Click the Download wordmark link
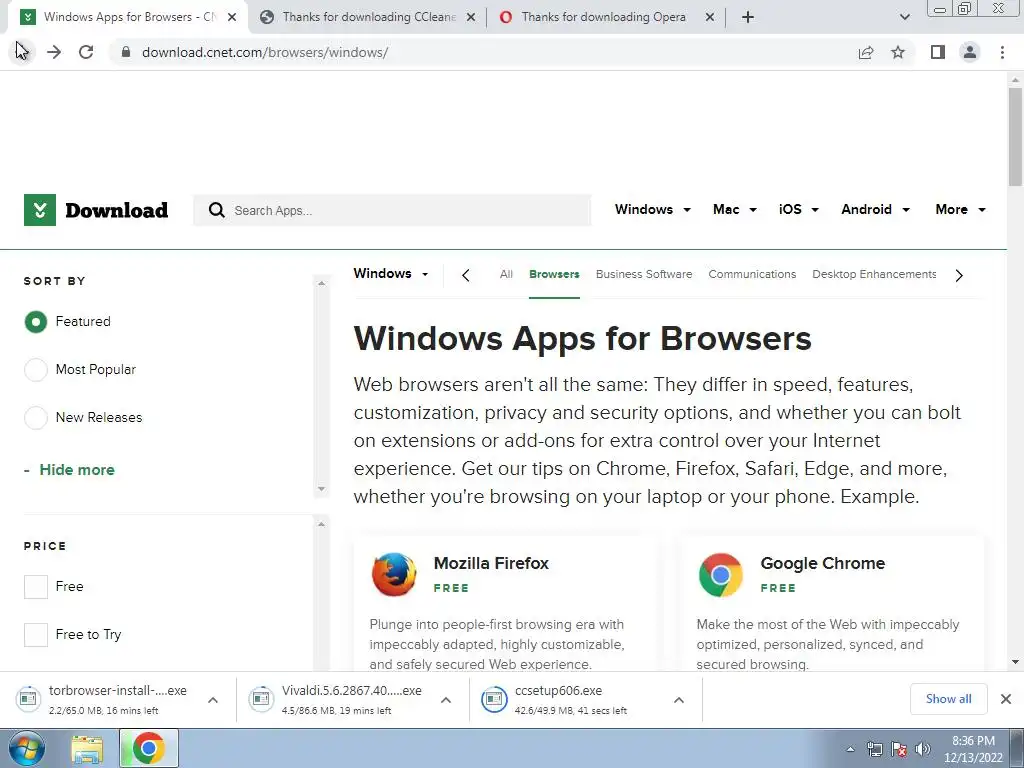This screenshot has width=1024, height=768. [x=117, y=210]
